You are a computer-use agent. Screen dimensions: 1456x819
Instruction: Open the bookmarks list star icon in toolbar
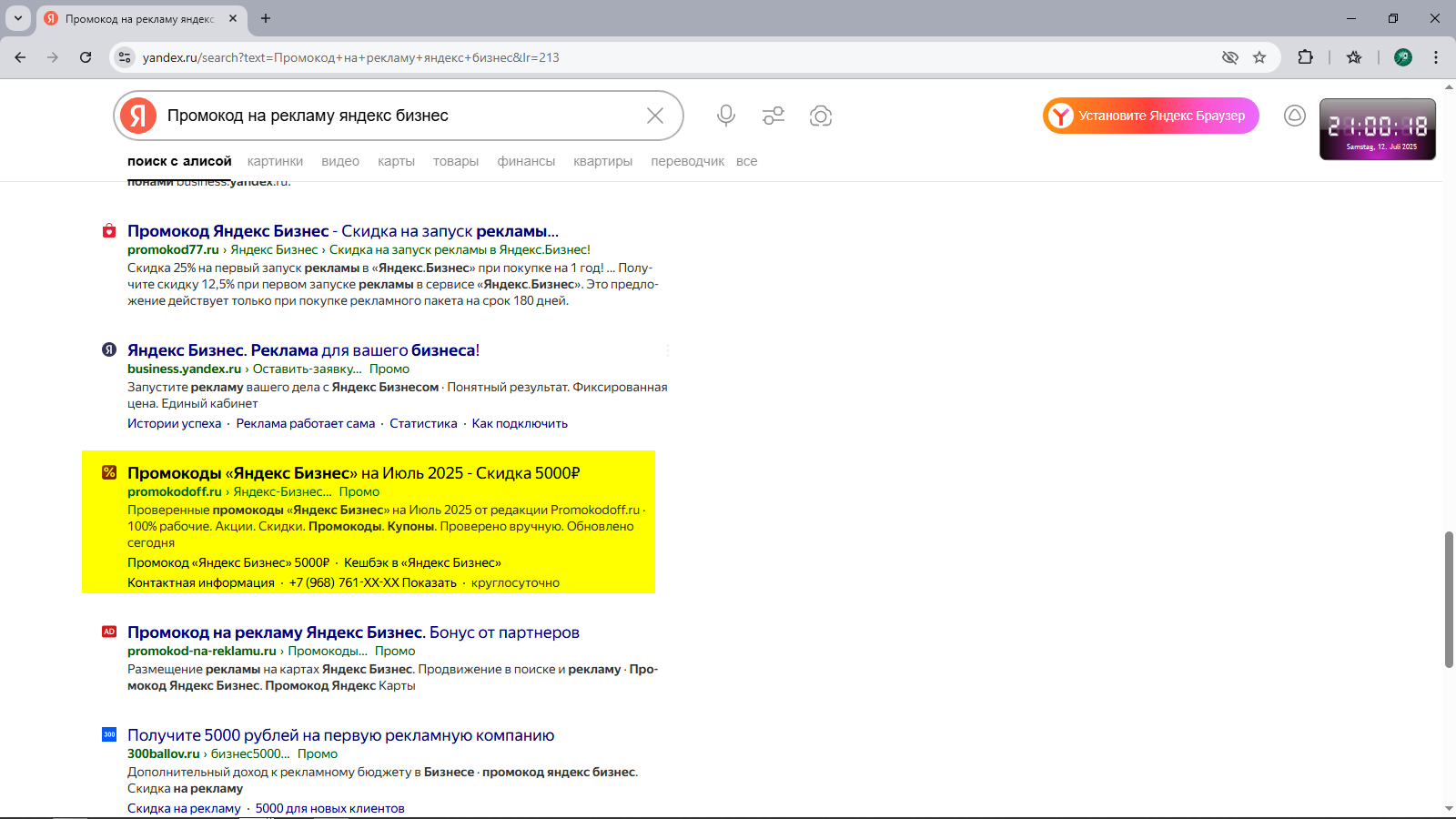(x=1354, y=57)
